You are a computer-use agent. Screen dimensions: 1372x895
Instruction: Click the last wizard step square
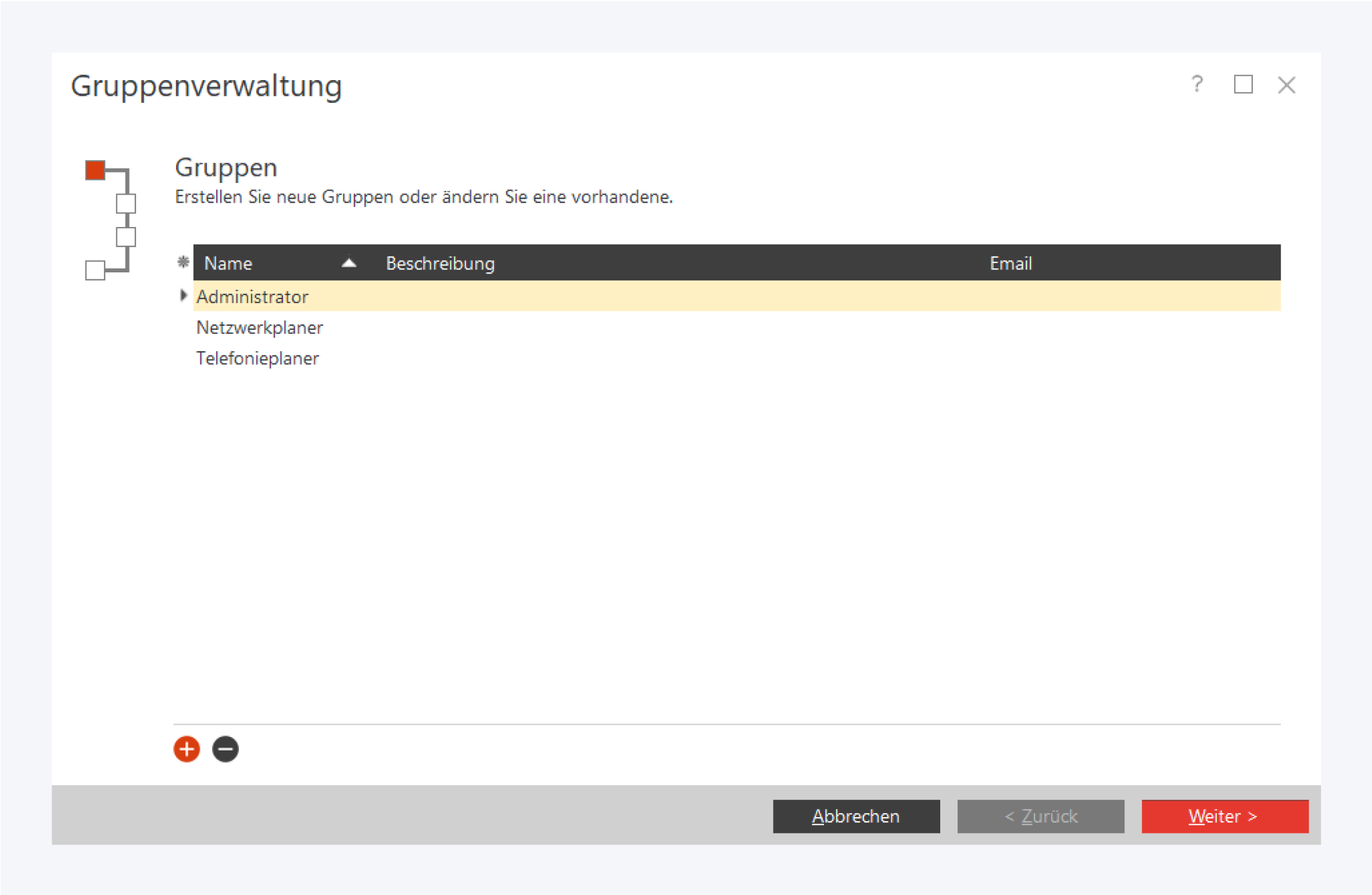point(95,270)
